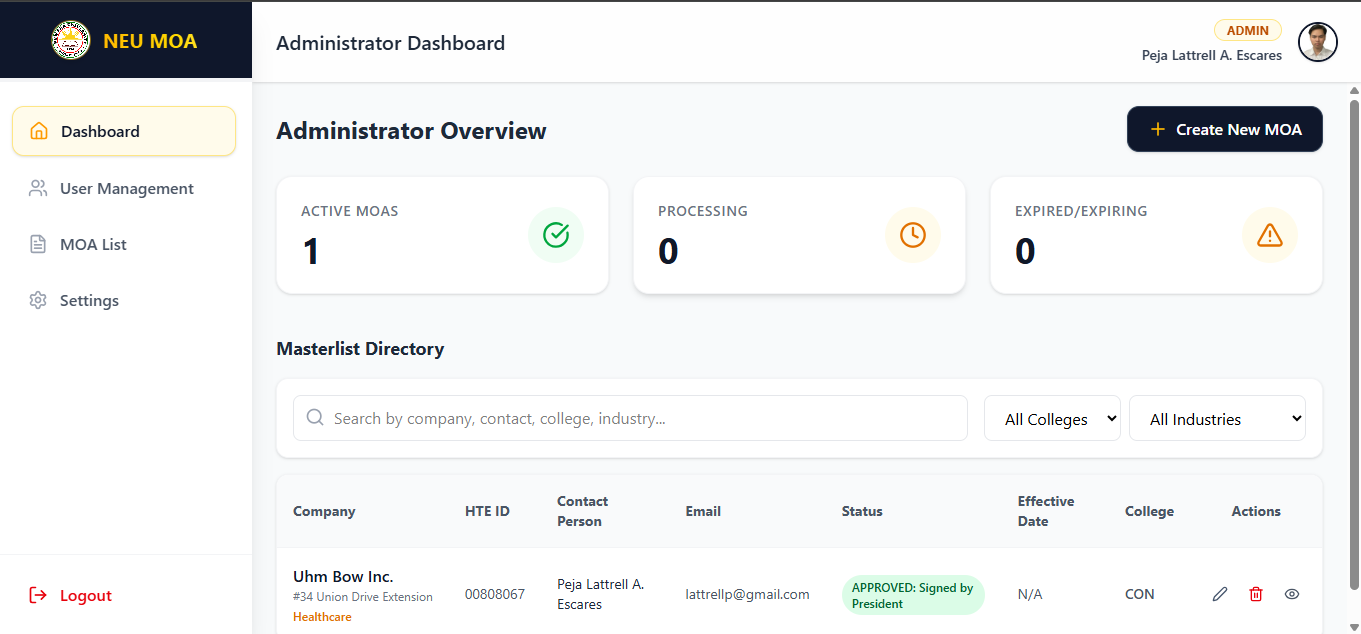The height and width of the screenshot is (634, 1361).
Task: Click the user profile avatar photo
Action: point(1318,42)
